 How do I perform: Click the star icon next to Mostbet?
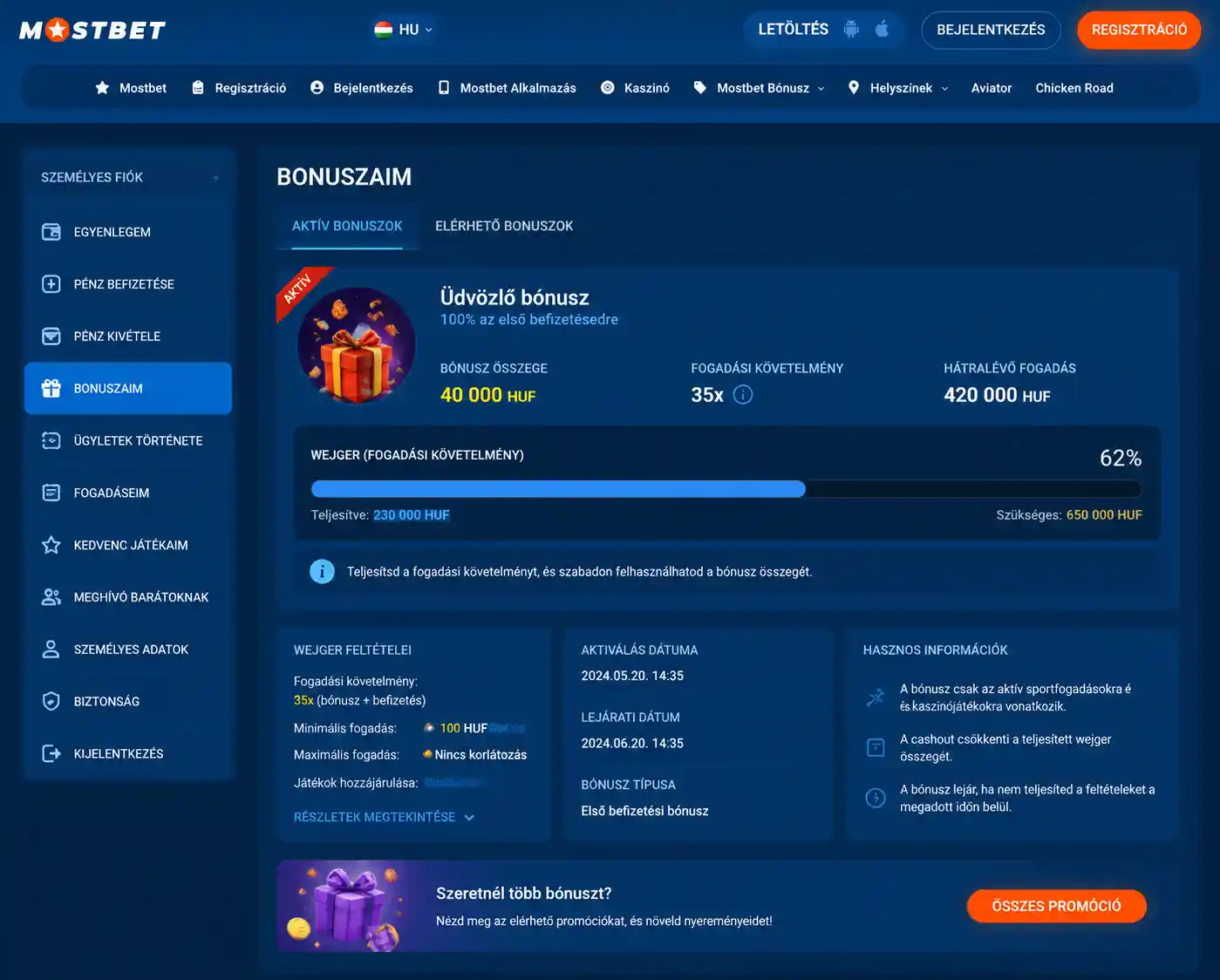102,88
